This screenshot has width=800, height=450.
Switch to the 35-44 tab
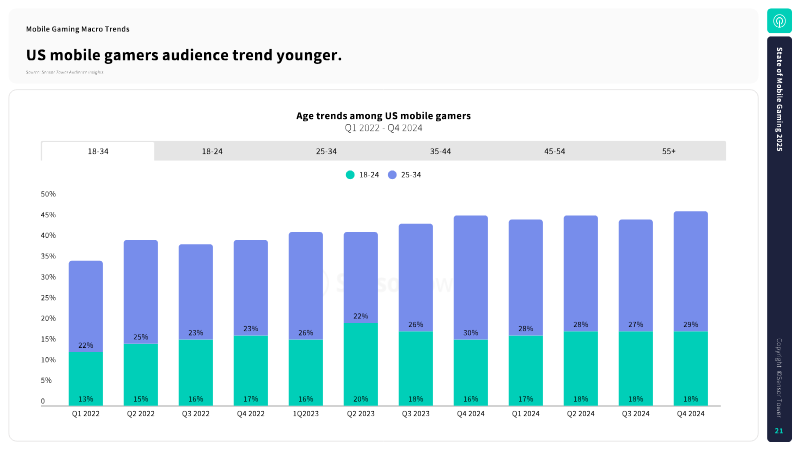coord(440,152)
